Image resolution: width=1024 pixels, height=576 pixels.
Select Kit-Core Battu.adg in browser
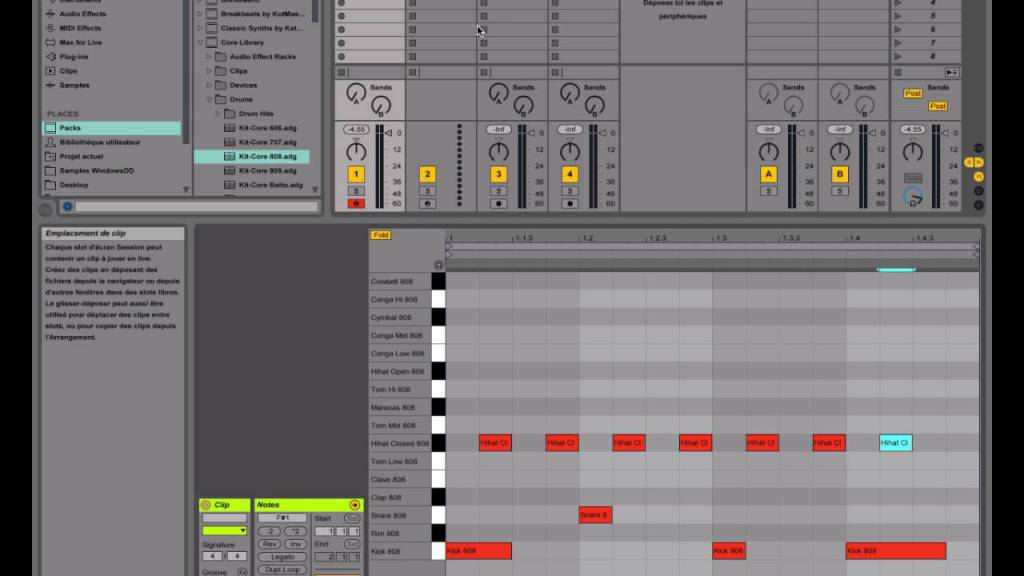tap(270, 185)
